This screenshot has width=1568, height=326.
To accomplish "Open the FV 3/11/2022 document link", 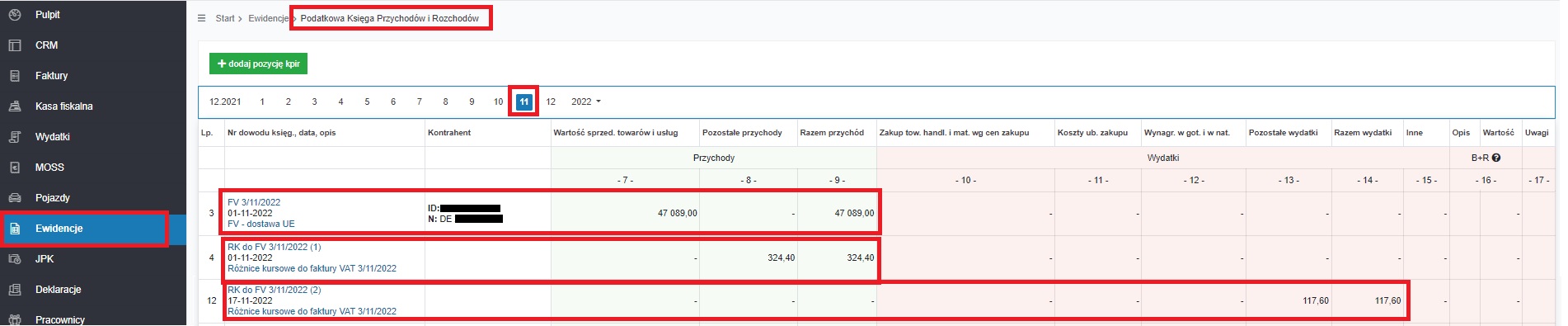I will tap(254, 202).
